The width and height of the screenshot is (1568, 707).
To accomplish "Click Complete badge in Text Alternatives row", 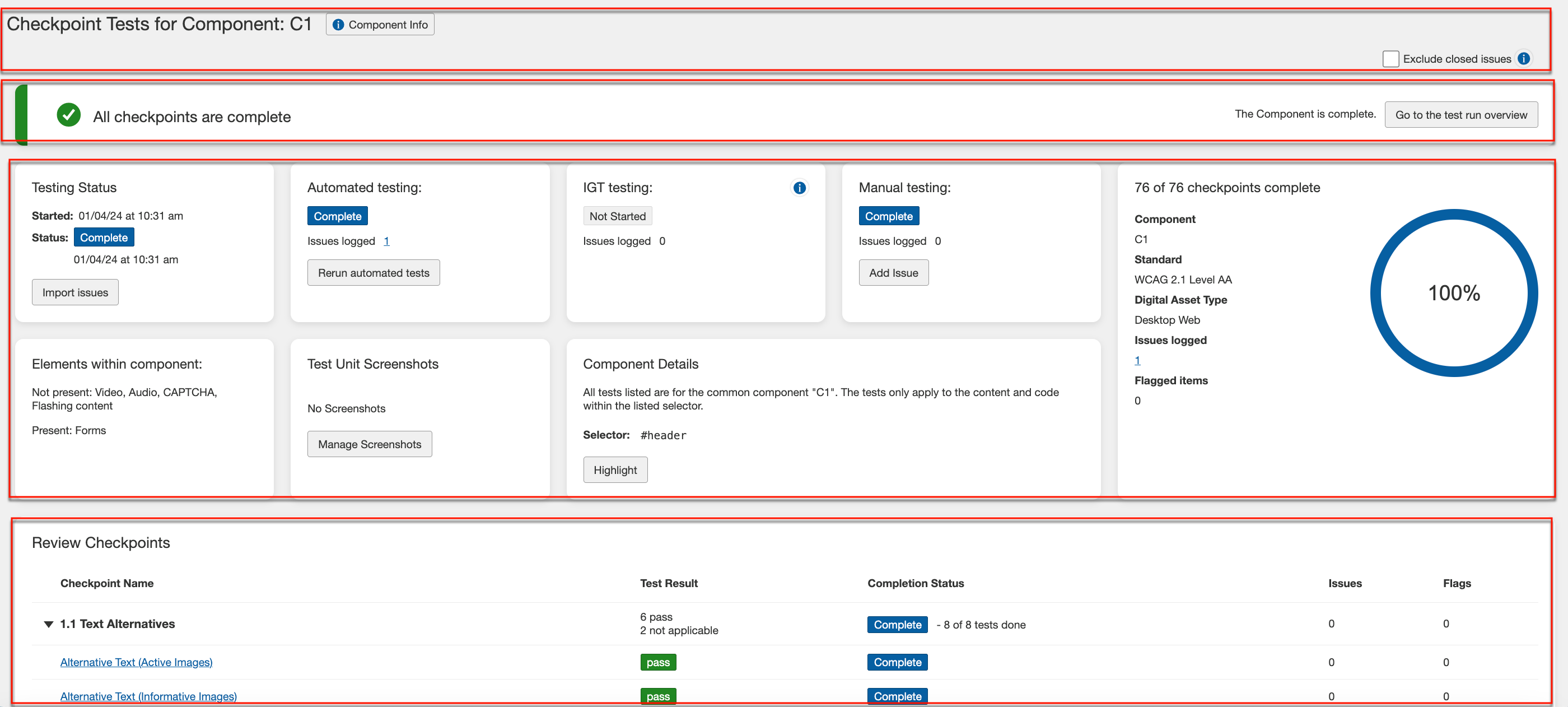I will tap(897, 624).
